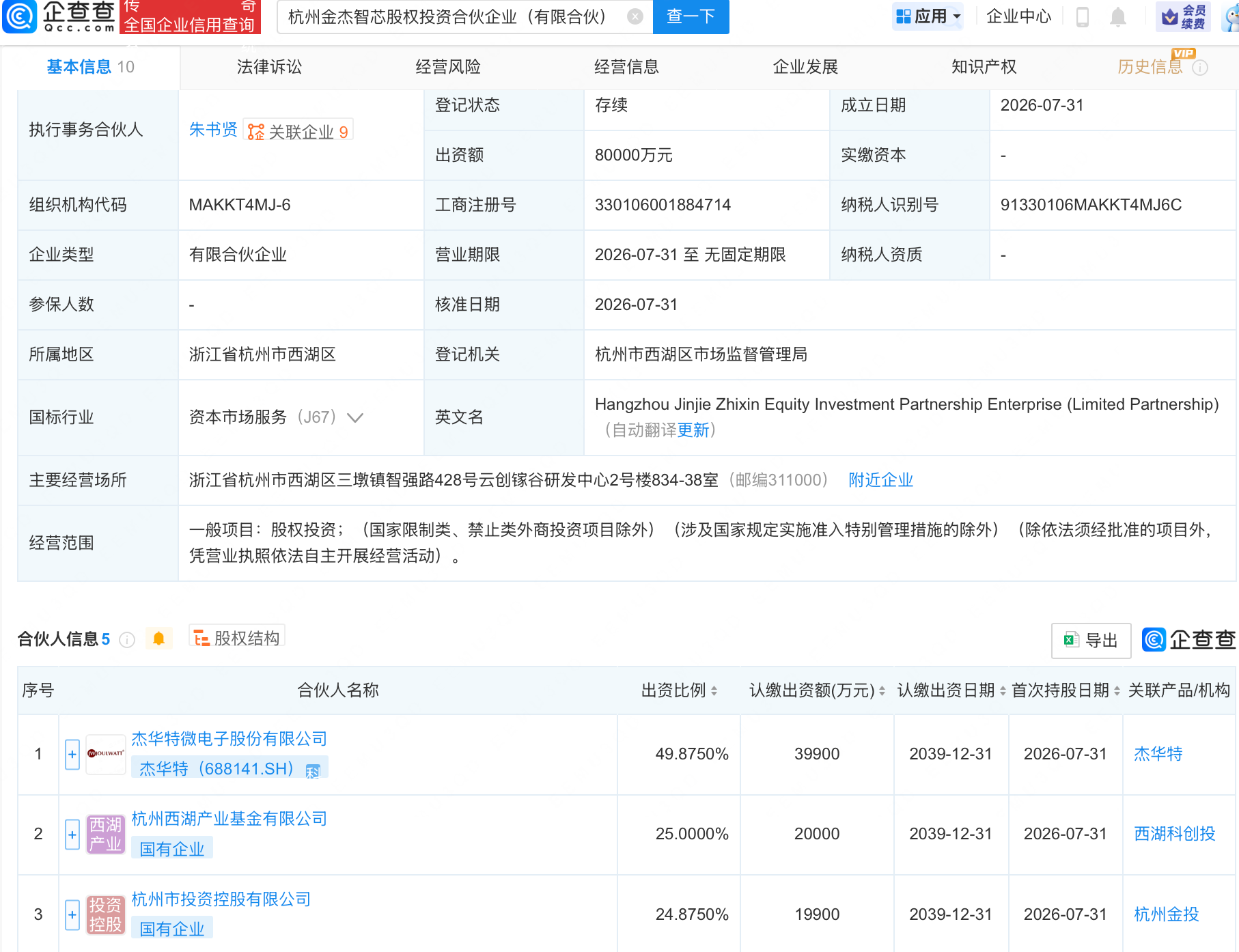The width and height of the screenshot is (1239, 952).
Task: Click the 查一下 search button
Action: (691, 16)
